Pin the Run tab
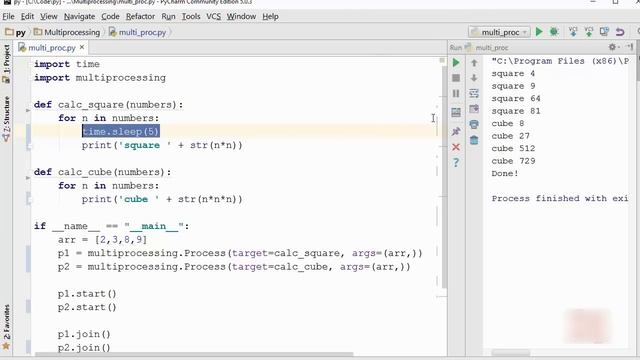This screenshot has height=360, width=640. tap(456, 131)
